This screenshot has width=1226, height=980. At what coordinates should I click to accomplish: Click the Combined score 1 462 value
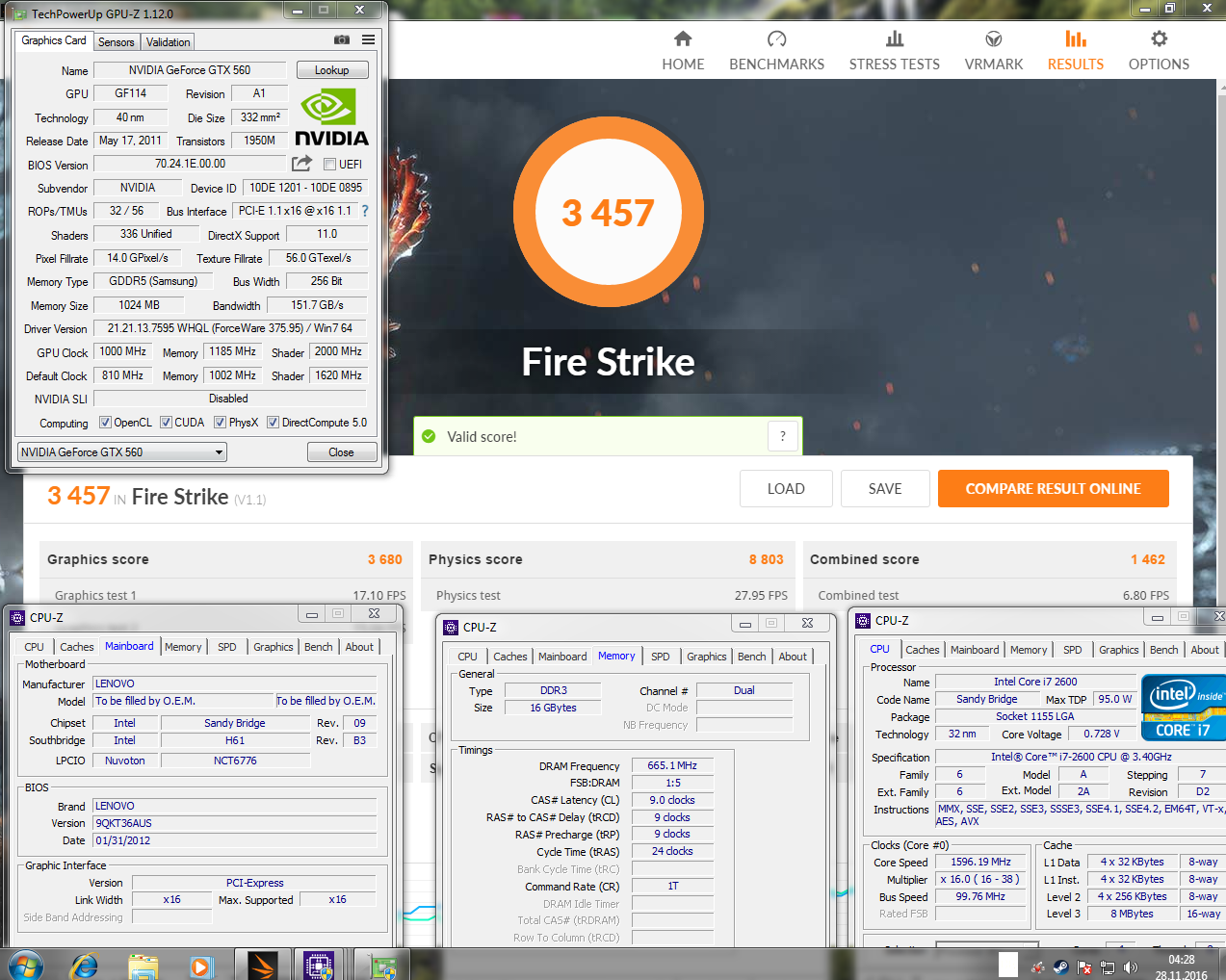coord(1148,559)
